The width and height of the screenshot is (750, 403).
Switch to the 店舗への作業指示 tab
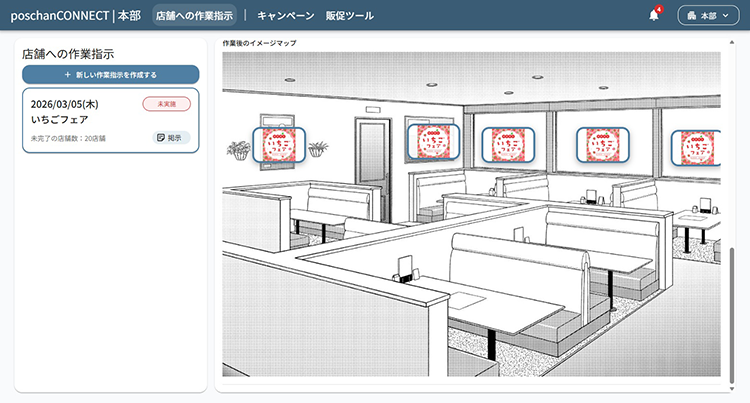pyautogui.click(x=195, y=16)
